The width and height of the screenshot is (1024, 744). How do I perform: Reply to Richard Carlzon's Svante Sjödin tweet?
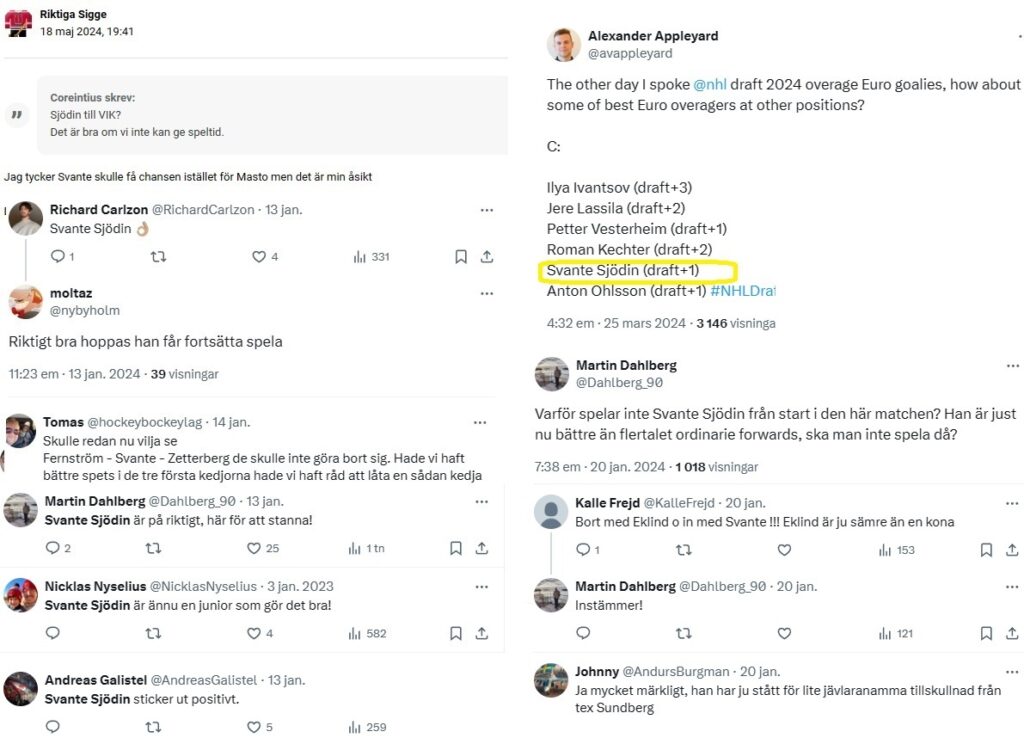coord(56,257)
